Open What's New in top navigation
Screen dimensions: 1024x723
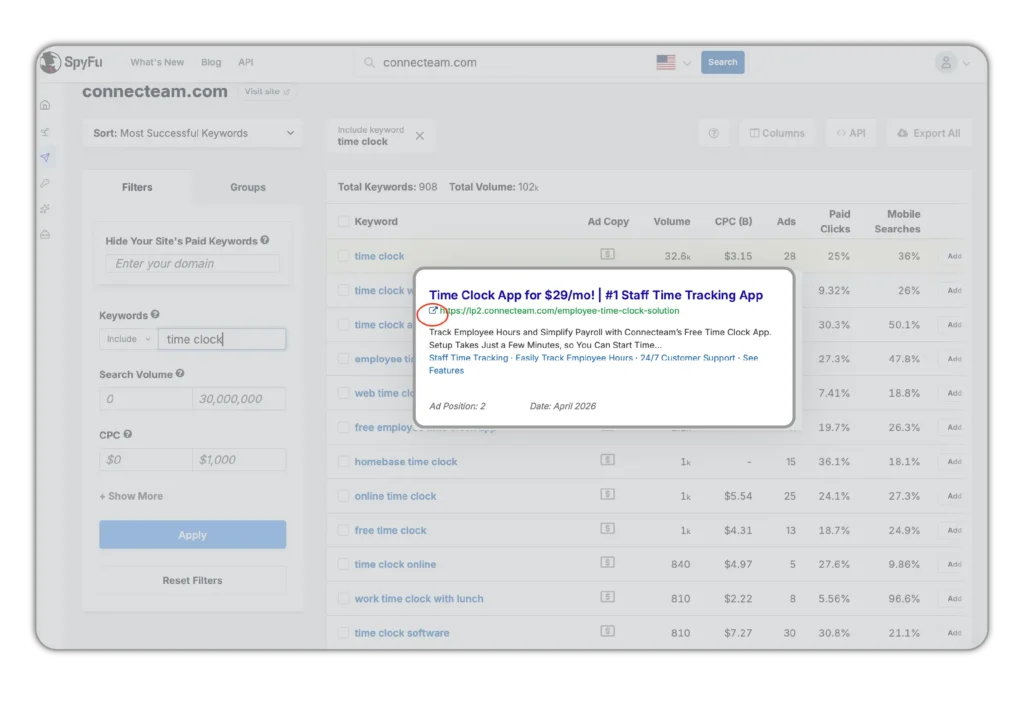(157, 62)
